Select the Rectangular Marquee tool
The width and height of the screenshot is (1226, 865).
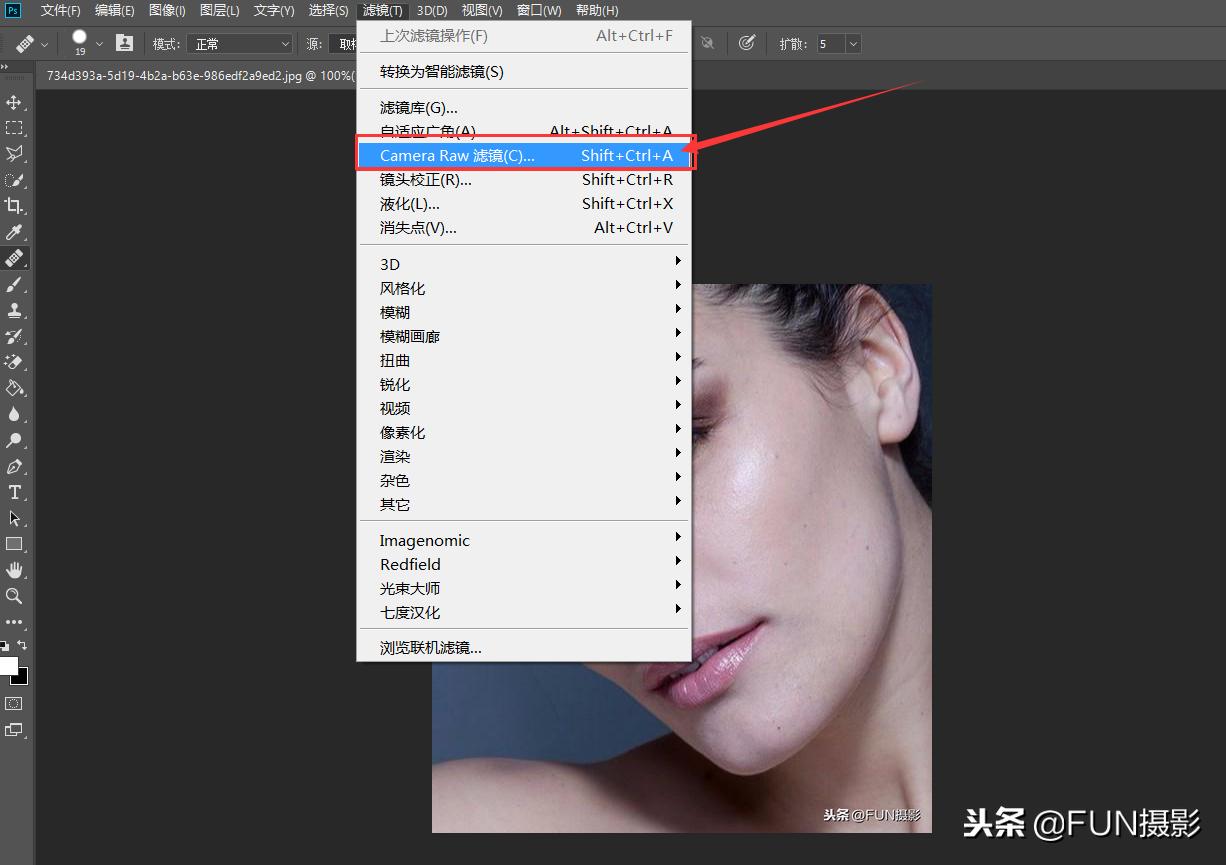tap(14, 128)
